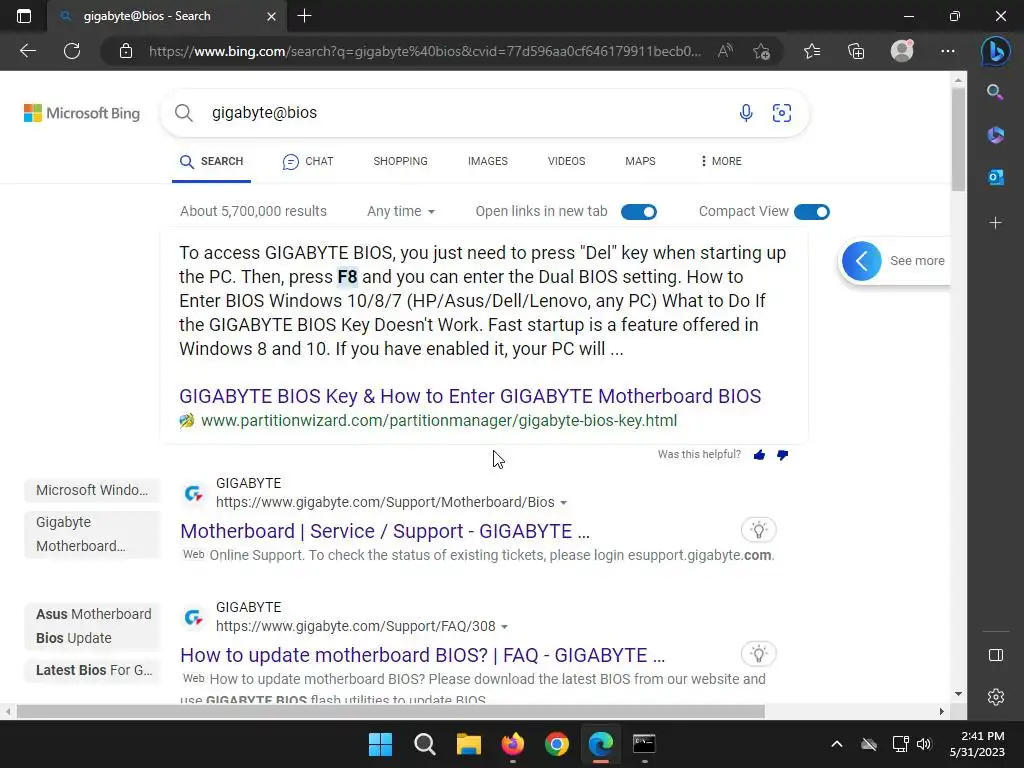The image size is (1024, 768).
Task: Open the tab actions menu icon
Action: [24, 16]
